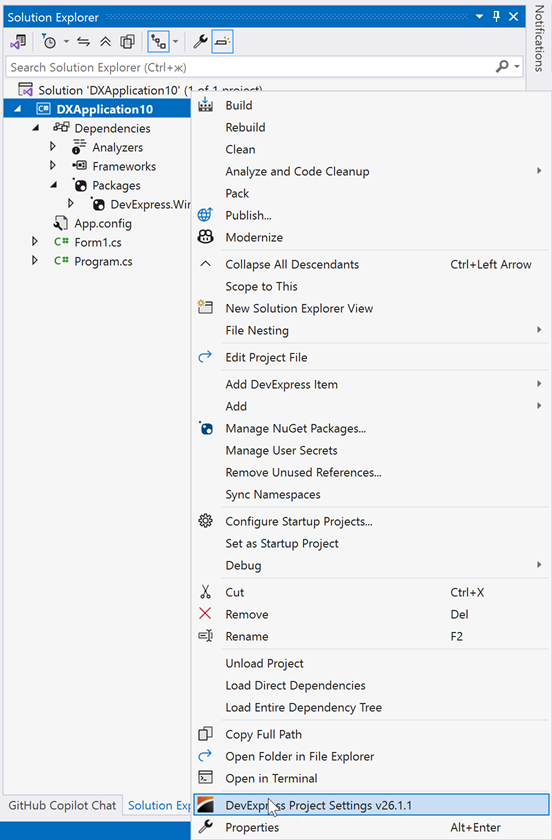Image resolution: width=552 pixels, height=840 pixels.
Task: Click Manage NuGet Packages icon
Action: [205, 428]
